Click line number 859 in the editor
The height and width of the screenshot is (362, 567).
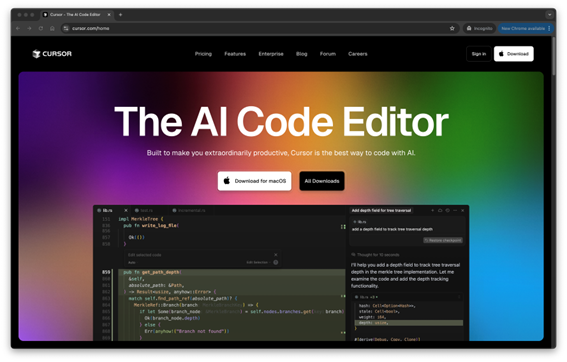(x=106, y=272)
